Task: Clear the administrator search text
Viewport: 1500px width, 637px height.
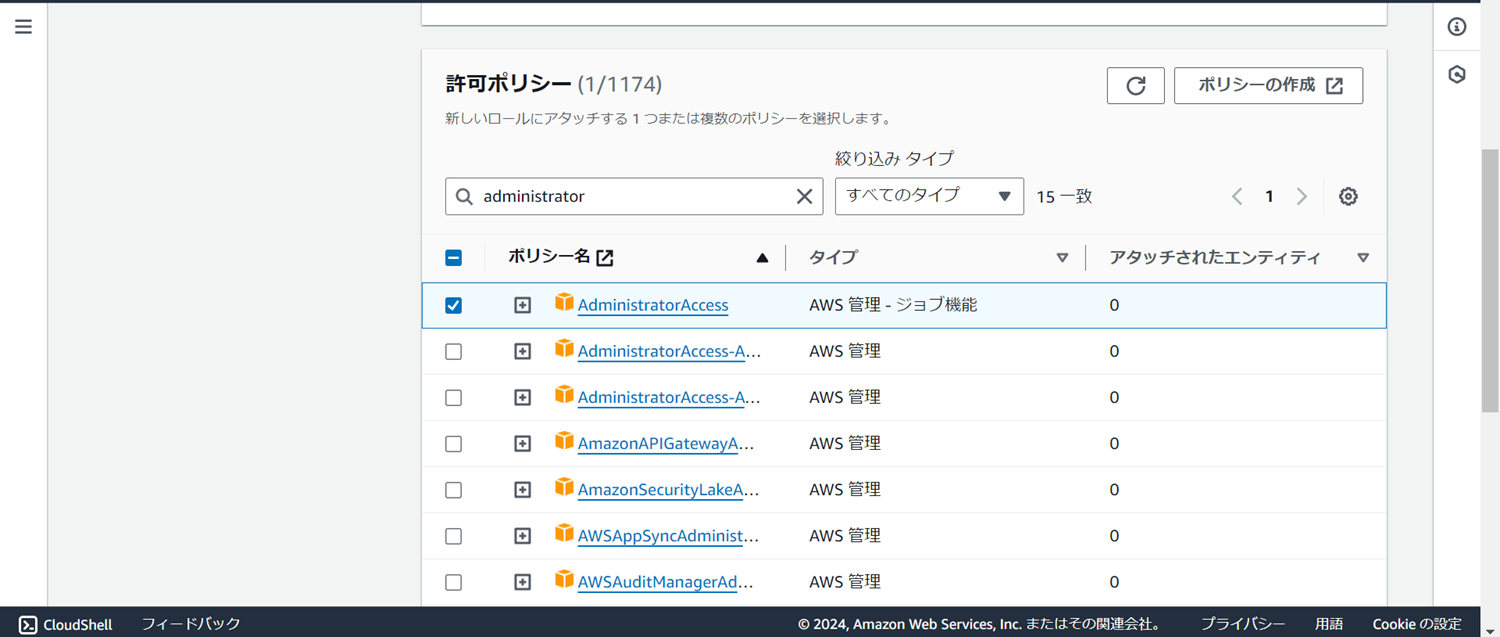Action: tap(804, 196)
